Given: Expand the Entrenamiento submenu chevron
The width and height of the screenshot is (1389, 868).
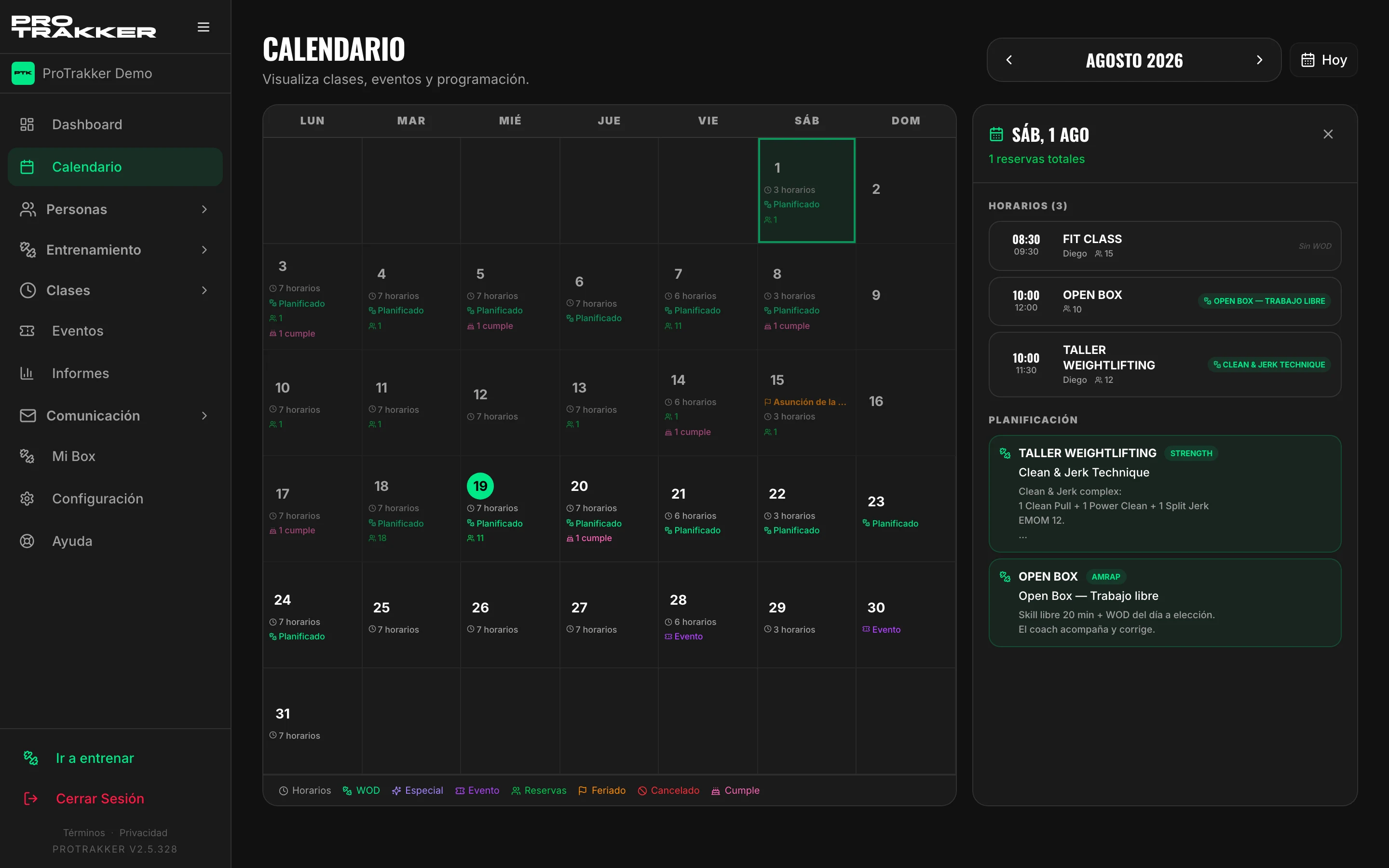Looking at the screenshot, I should click(x=204, y=250).
